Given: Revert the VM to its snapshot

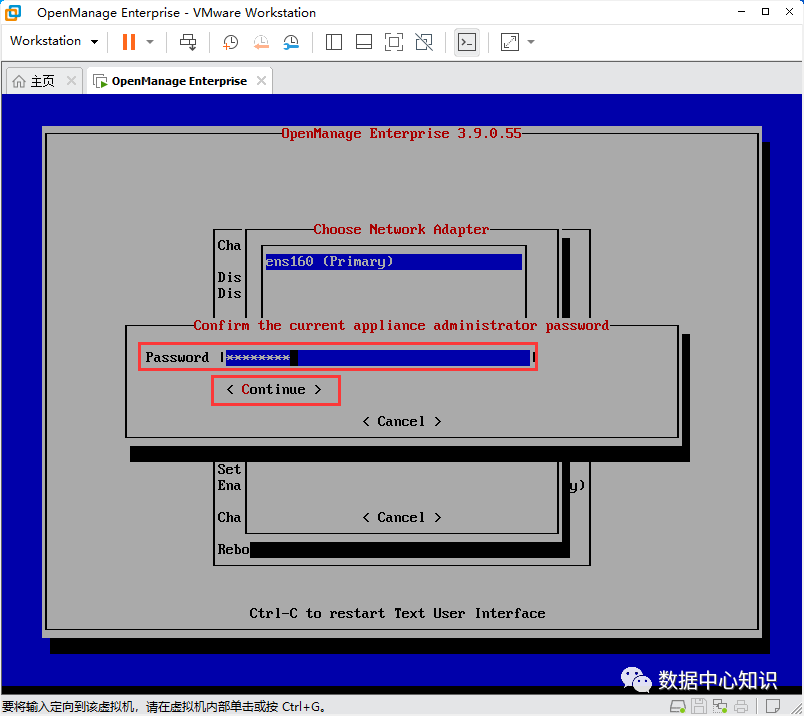Looking at the screenshot, I should pos(261,42).
